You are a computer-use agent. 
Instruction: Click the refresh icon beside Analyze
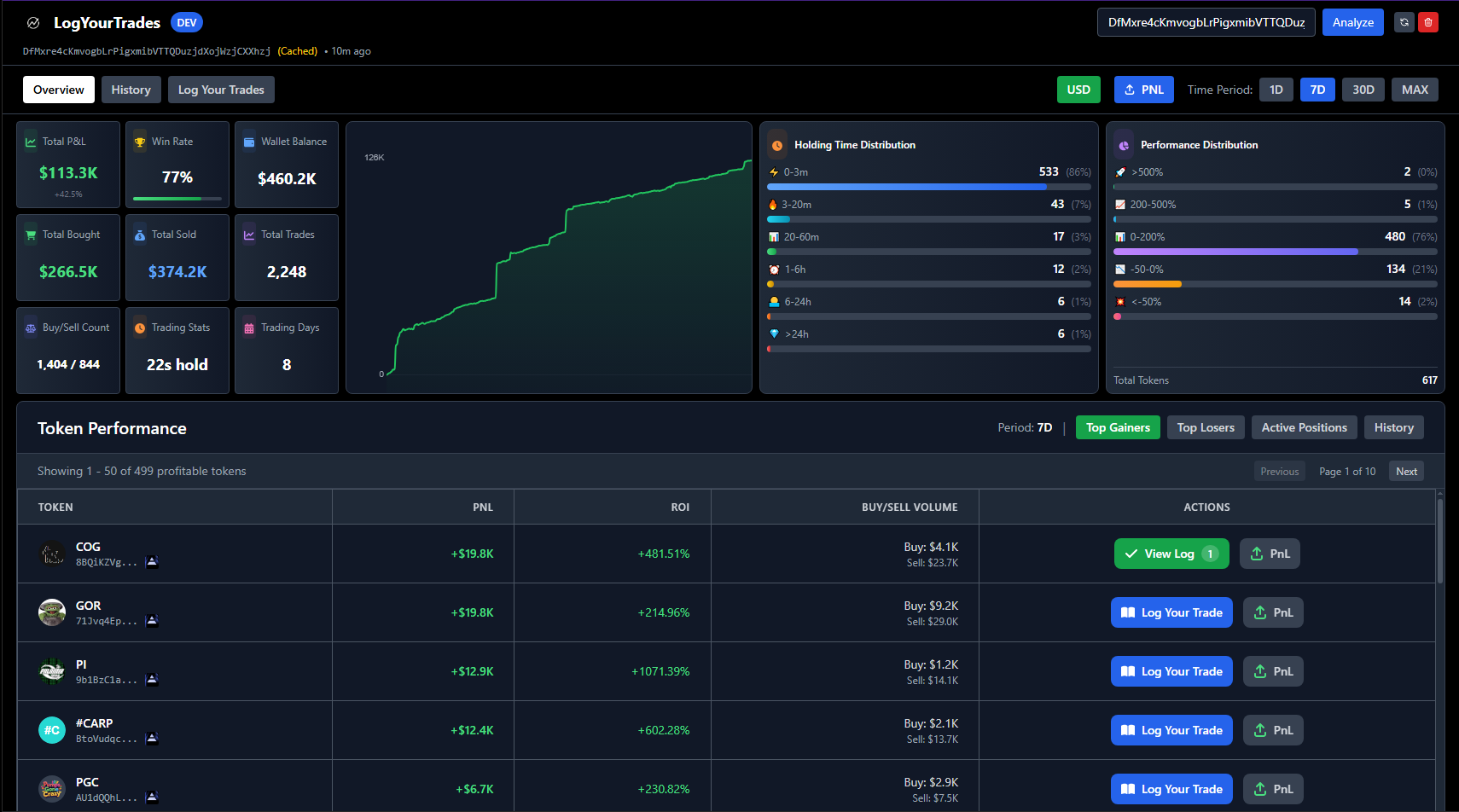[1404, 22]
